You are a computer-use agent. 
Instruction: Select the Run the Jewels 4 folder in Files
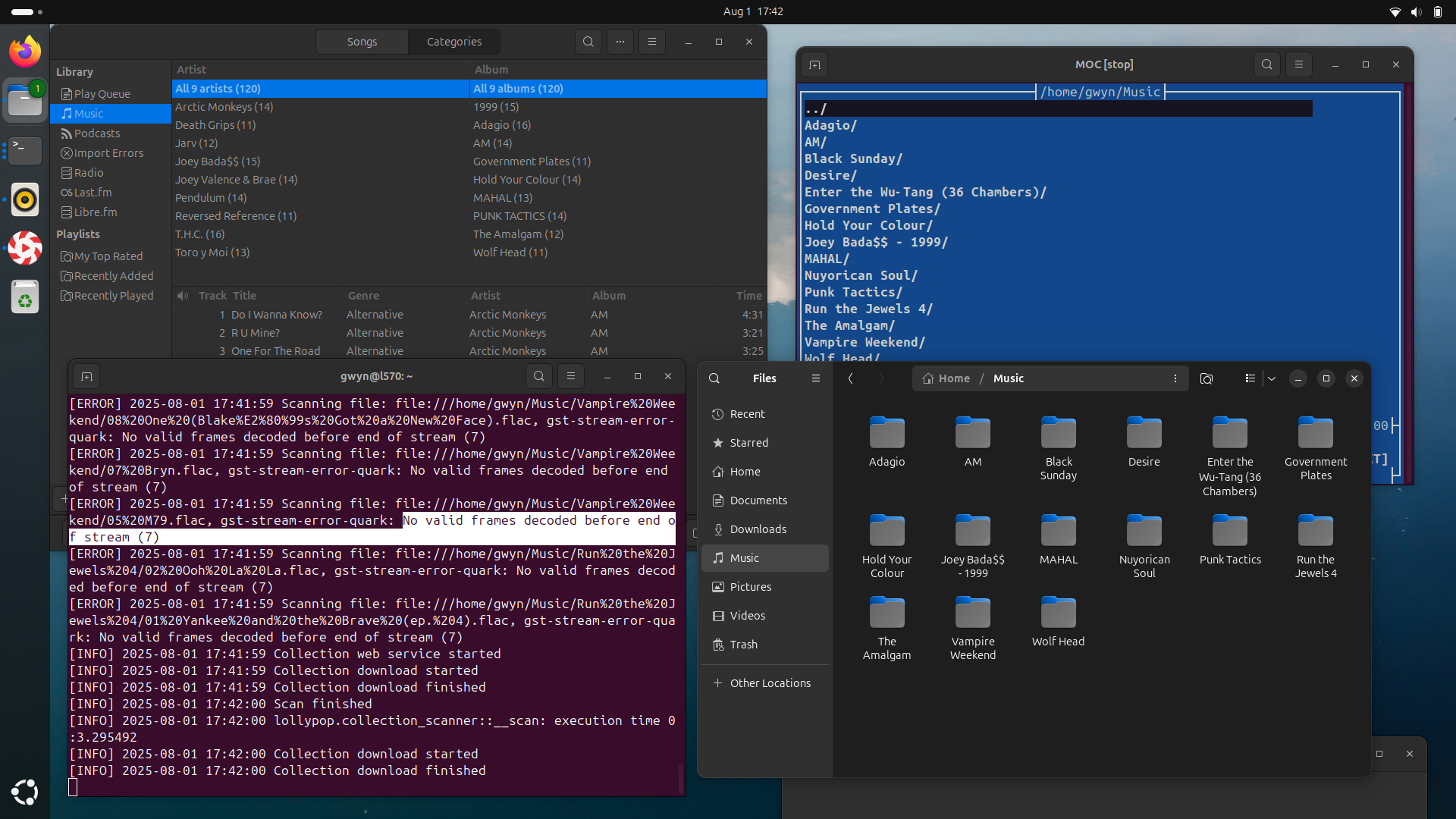pyautogui.click(x=1315, y=546)
